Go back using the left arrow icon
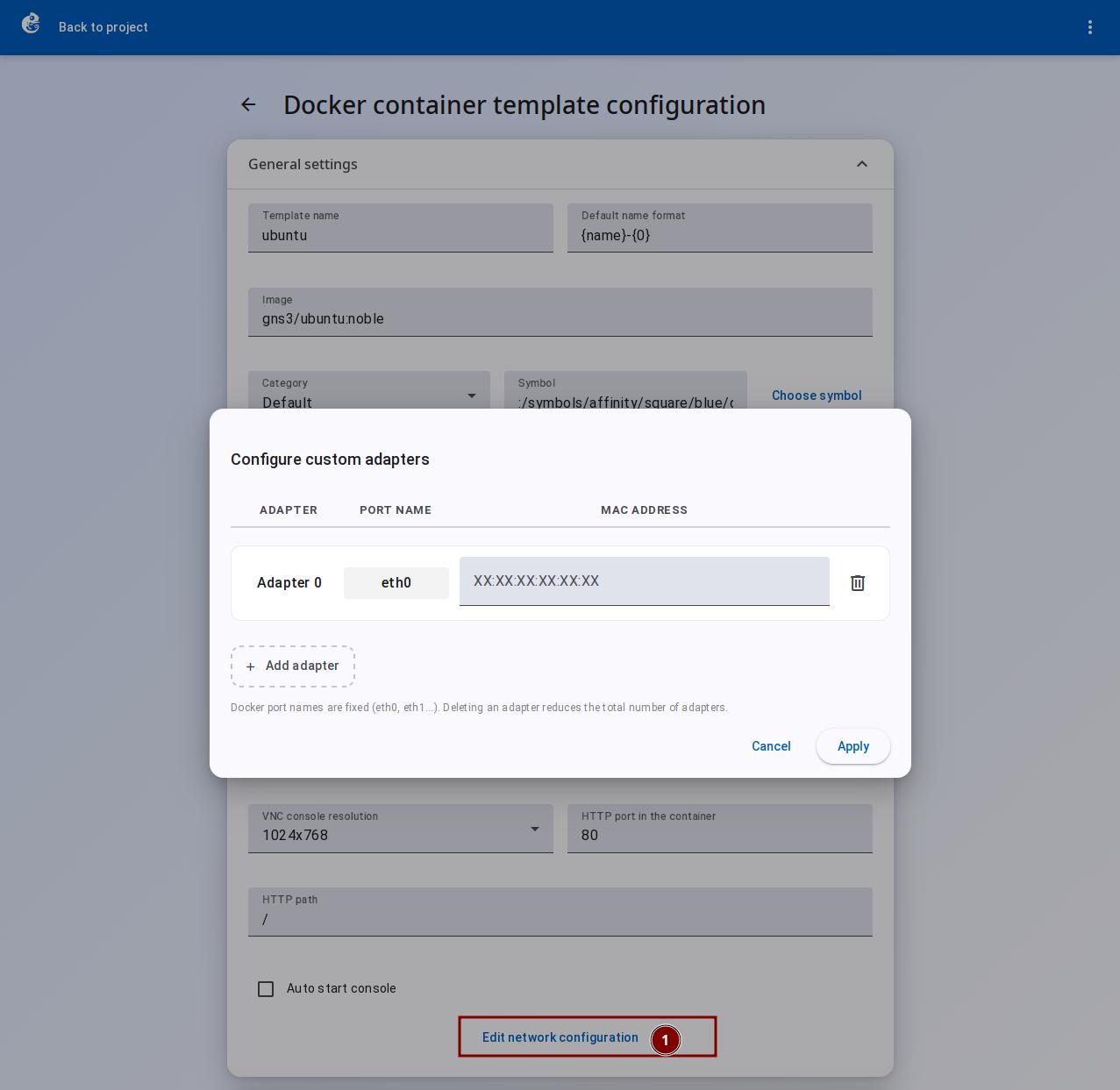This screenshot has height=1090, width=1120. (x=248, y=105)
